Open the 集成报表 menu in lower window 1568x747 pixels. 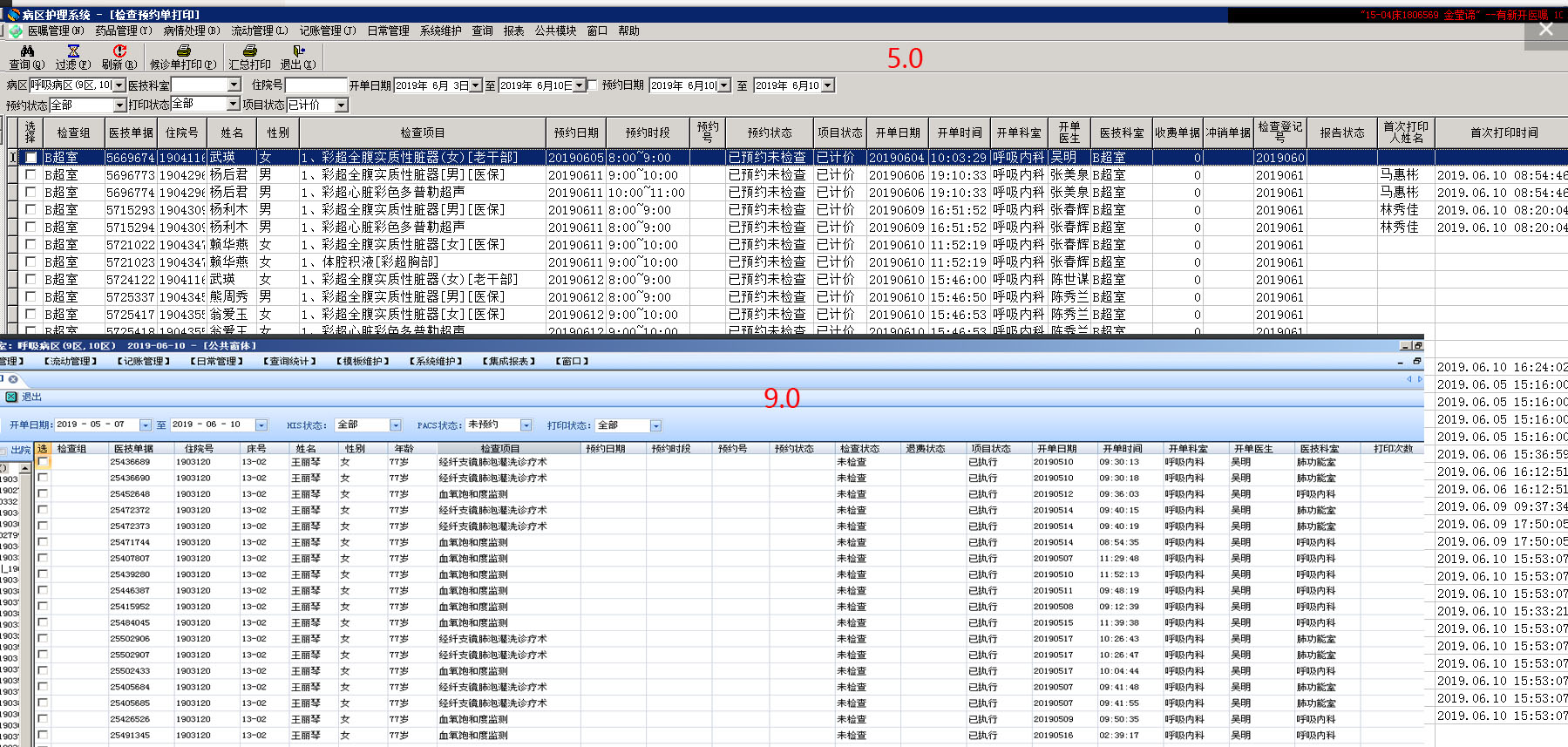(x=510, y=361)
